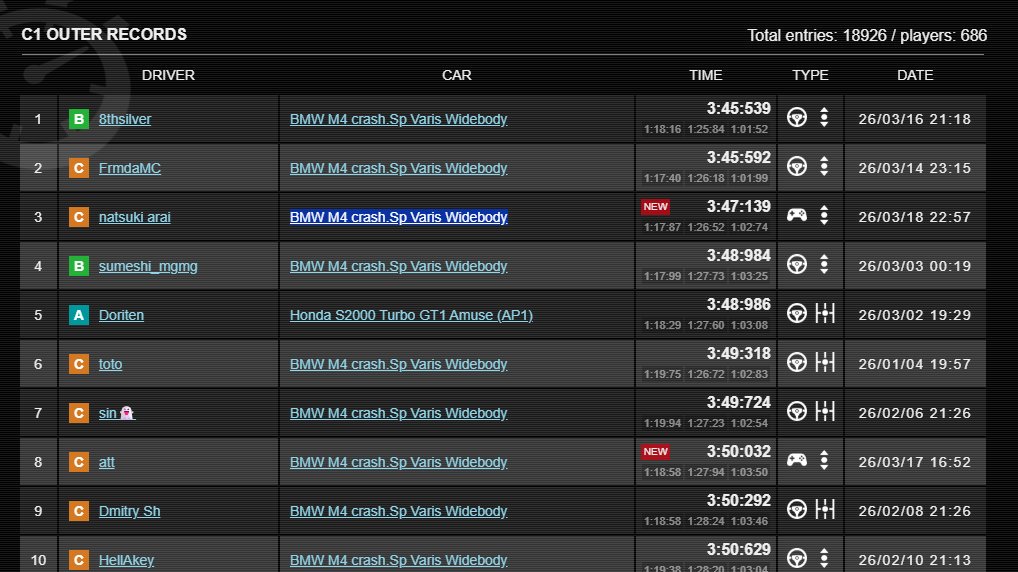The image size is (1018, 572).
Task: Open driver profile att
Action: tap(106, 462)
